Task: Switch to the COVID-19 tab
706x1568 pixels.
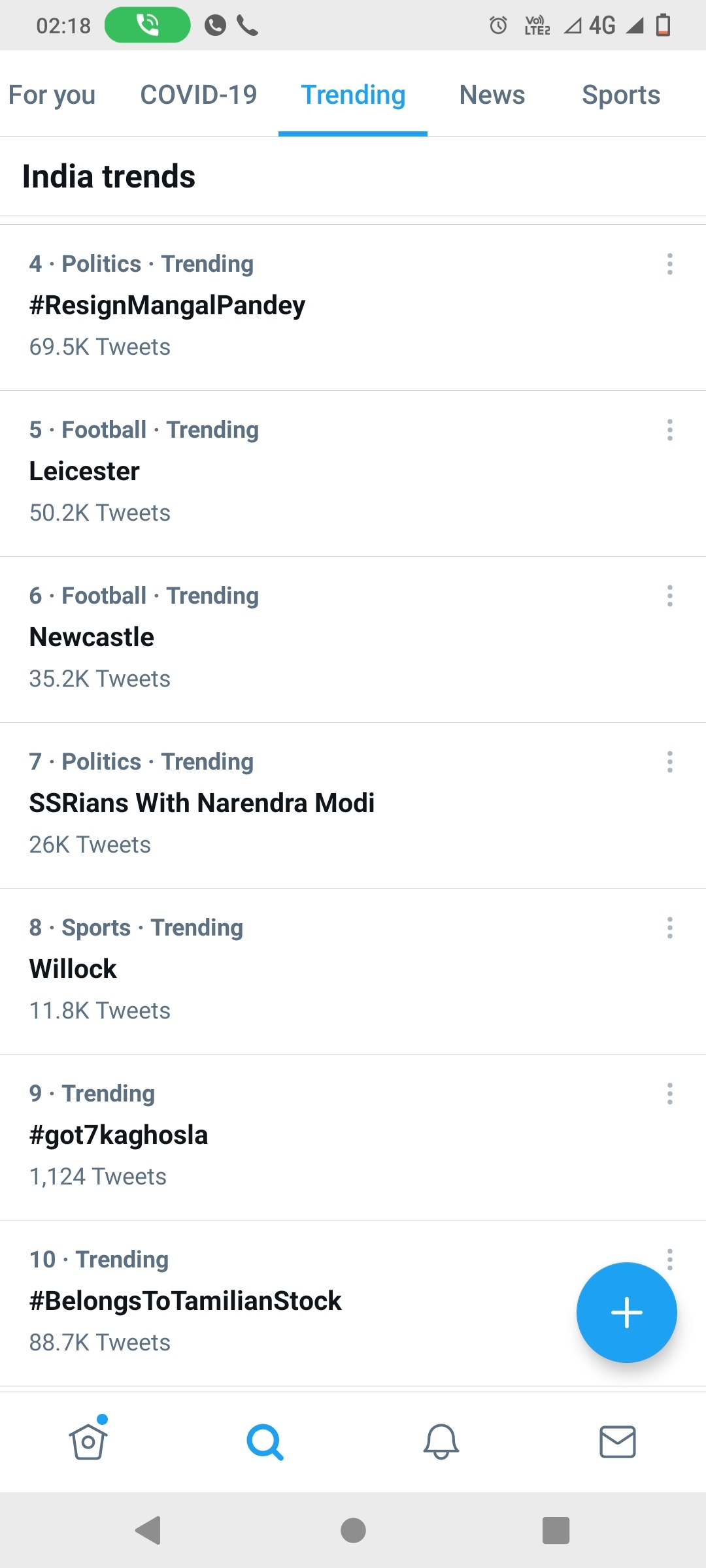Action: click(199, 95)
